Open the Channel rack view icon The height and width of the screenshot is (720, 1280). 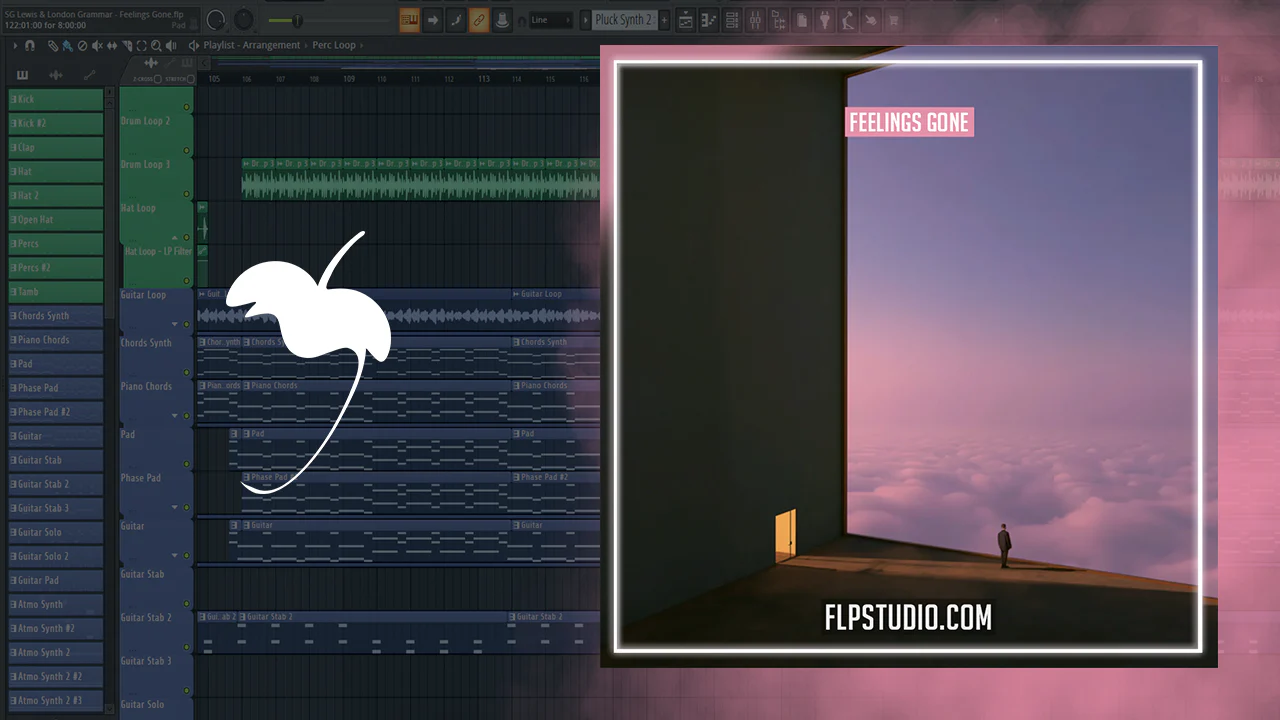pyautogui.click(x=732, y=20)
